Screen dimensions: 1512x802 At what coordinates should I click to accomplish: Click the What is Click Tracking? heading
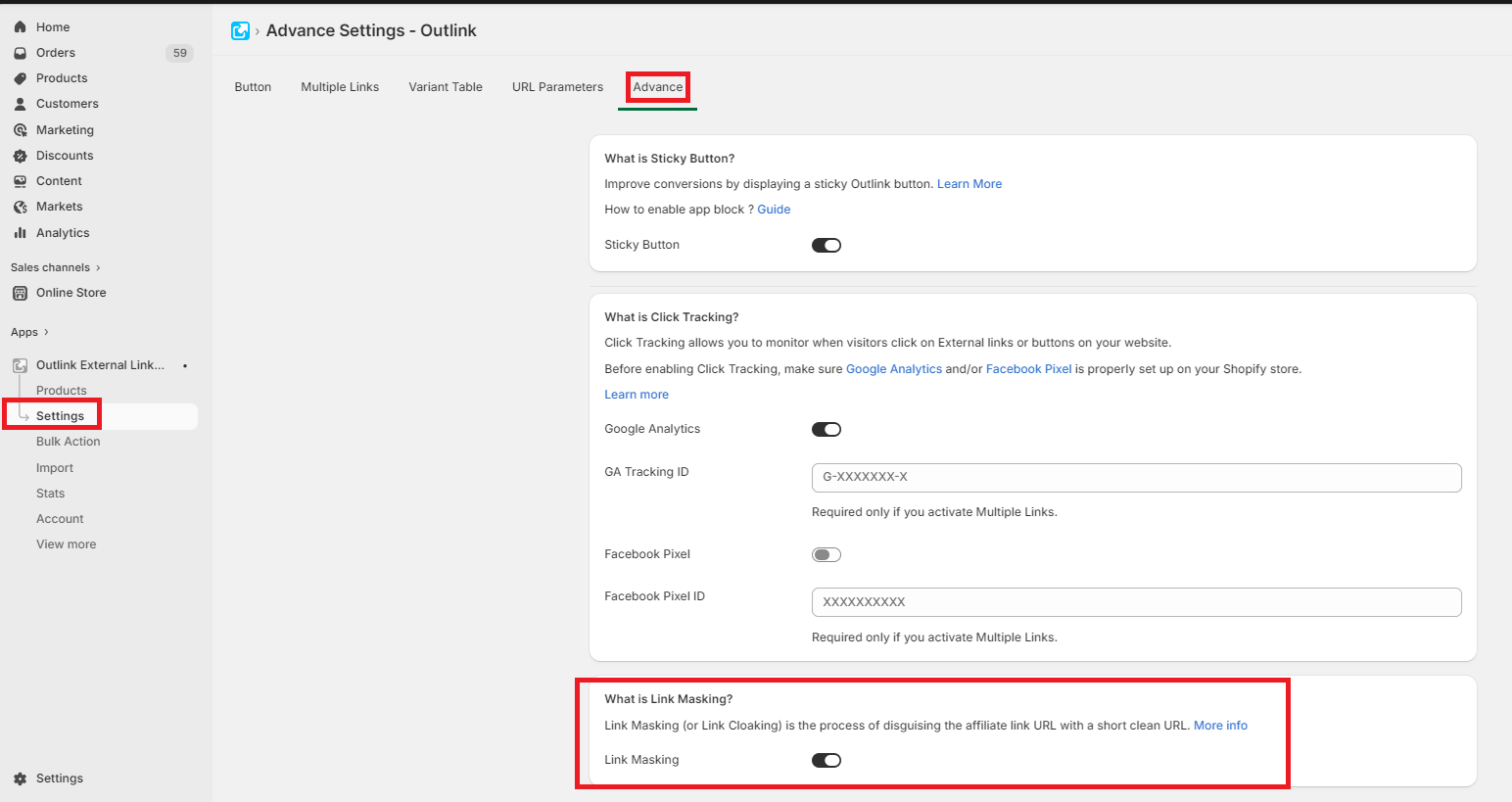pyautogui.click(x=672, y=317)
